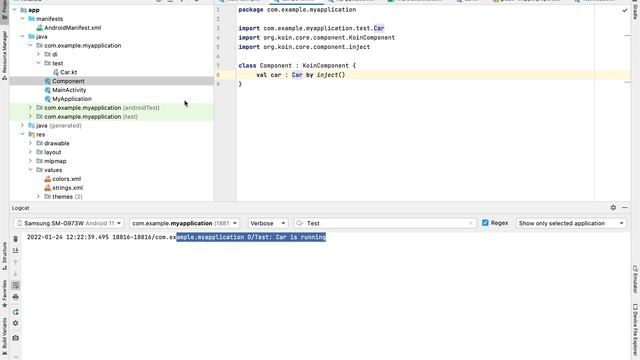The height and width of the screenshot is (360, 640).
Task: Click the Logcat search input field
Action: click(386, 223)
